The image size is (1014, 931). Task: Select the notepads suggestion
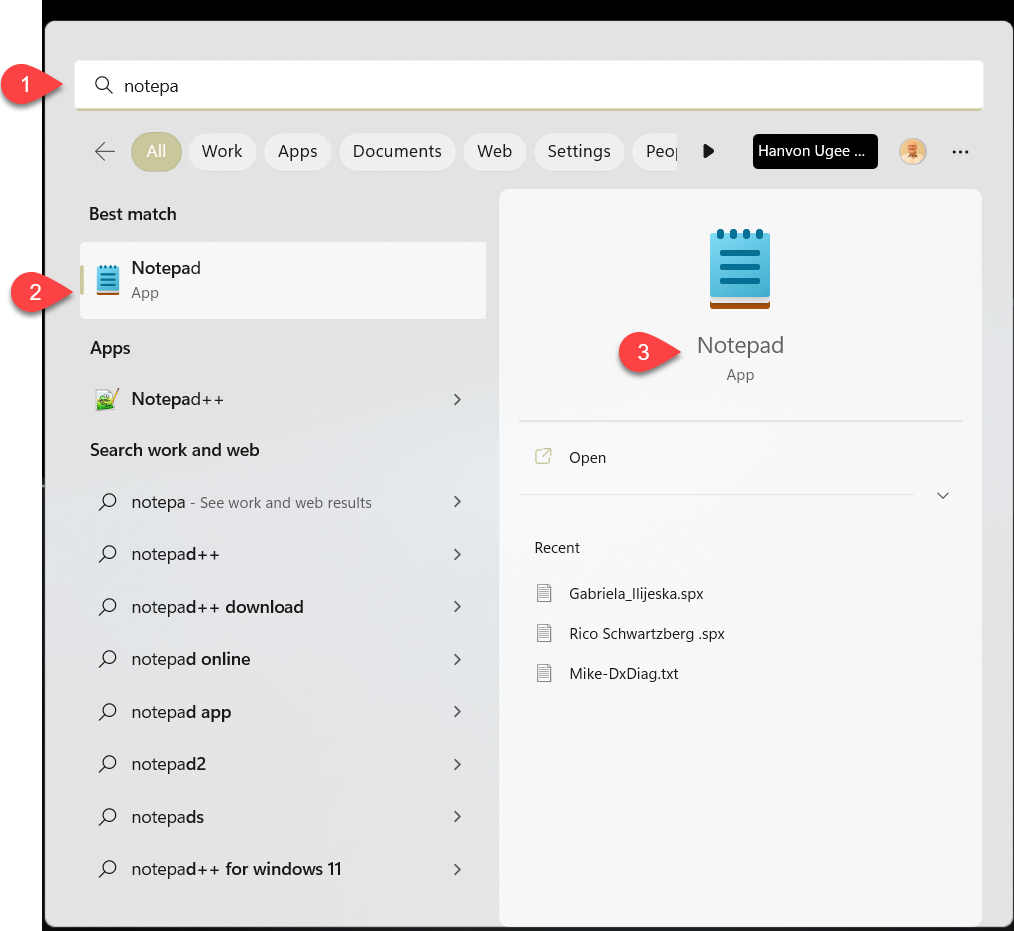pos(283,817)
